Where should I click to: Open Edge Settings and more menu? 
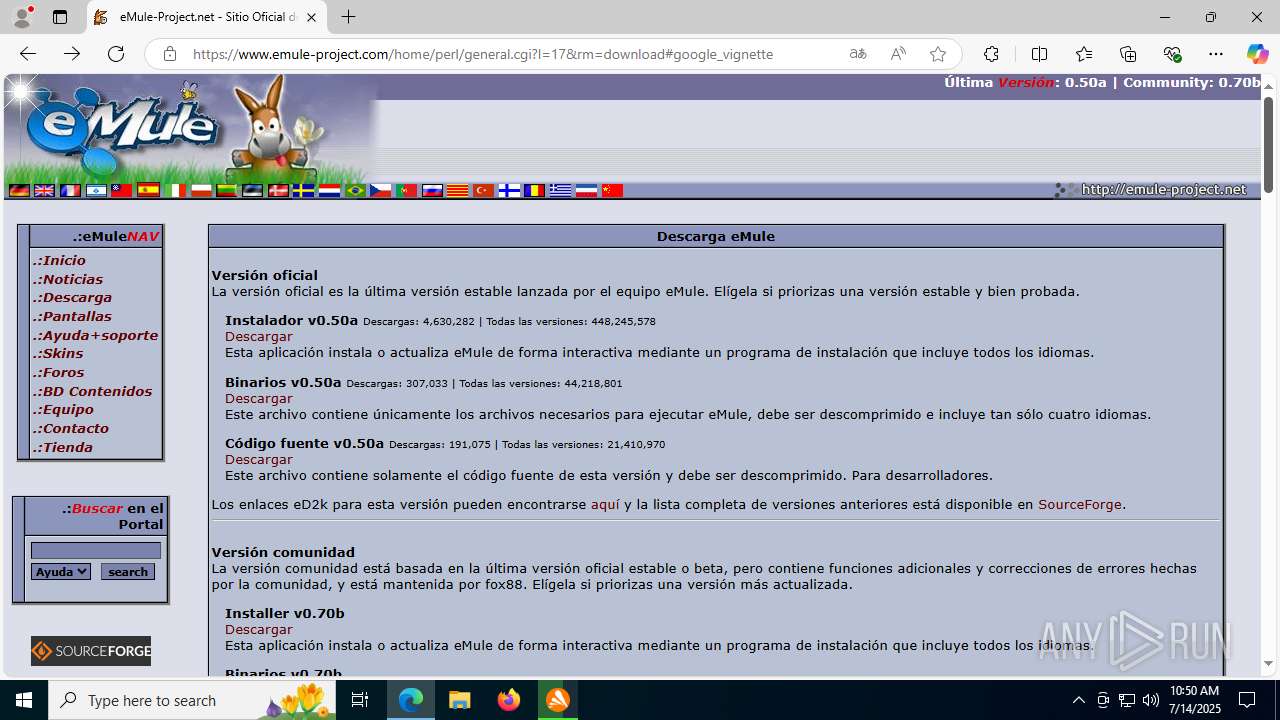click(x=1216, y=54)
